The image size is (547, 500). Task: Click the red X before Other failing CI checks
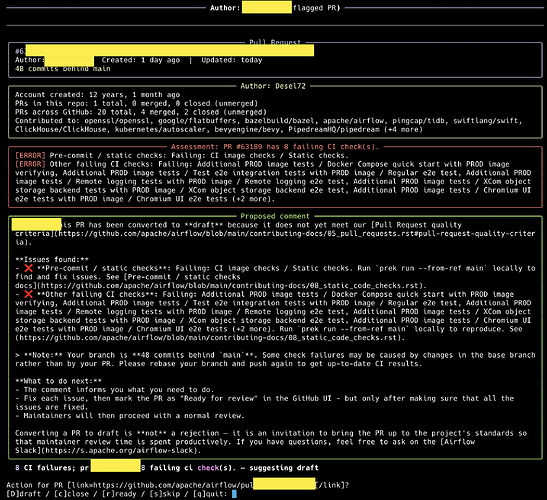28,294
